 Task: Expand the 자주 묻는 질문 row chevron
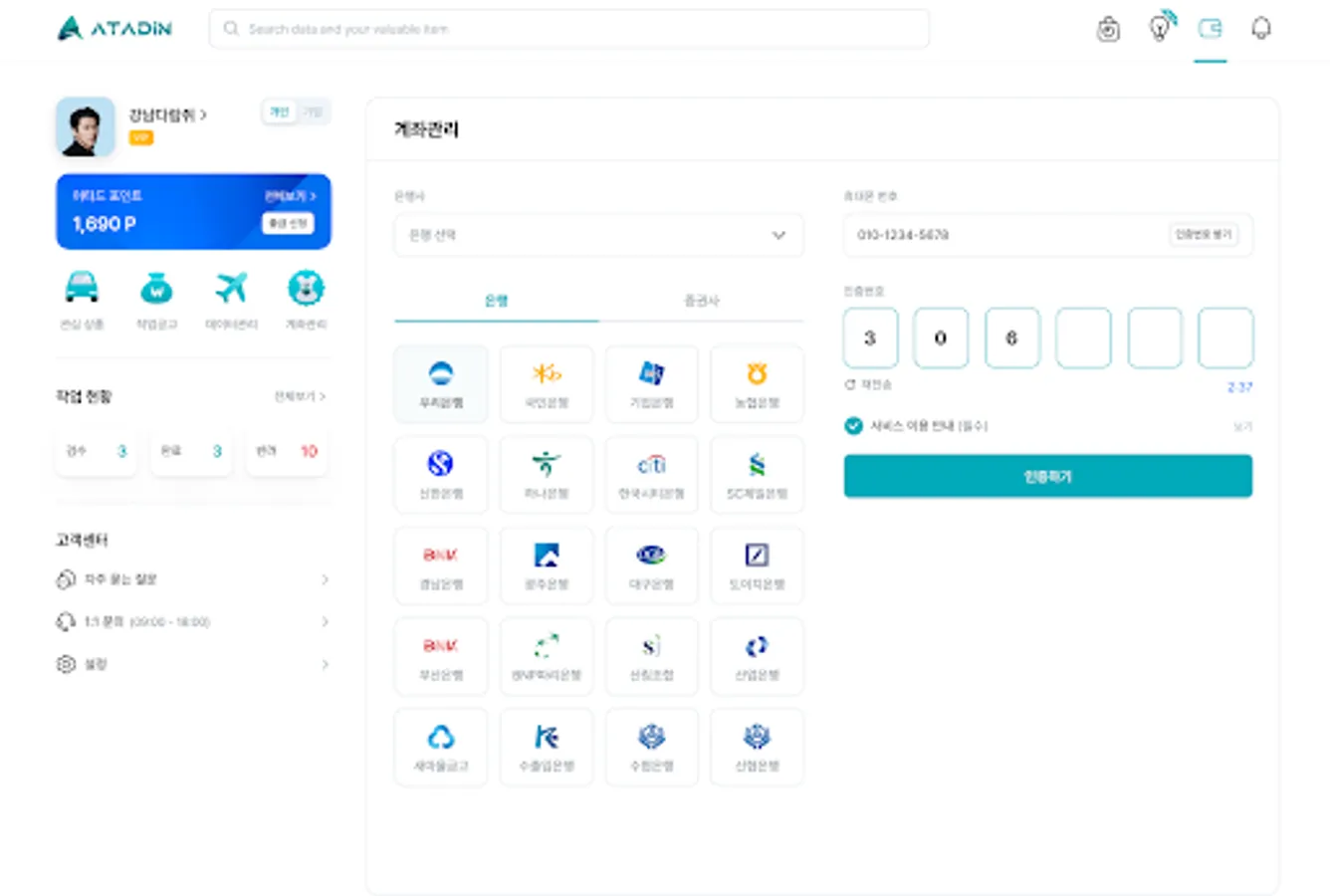tap(325, 579)
